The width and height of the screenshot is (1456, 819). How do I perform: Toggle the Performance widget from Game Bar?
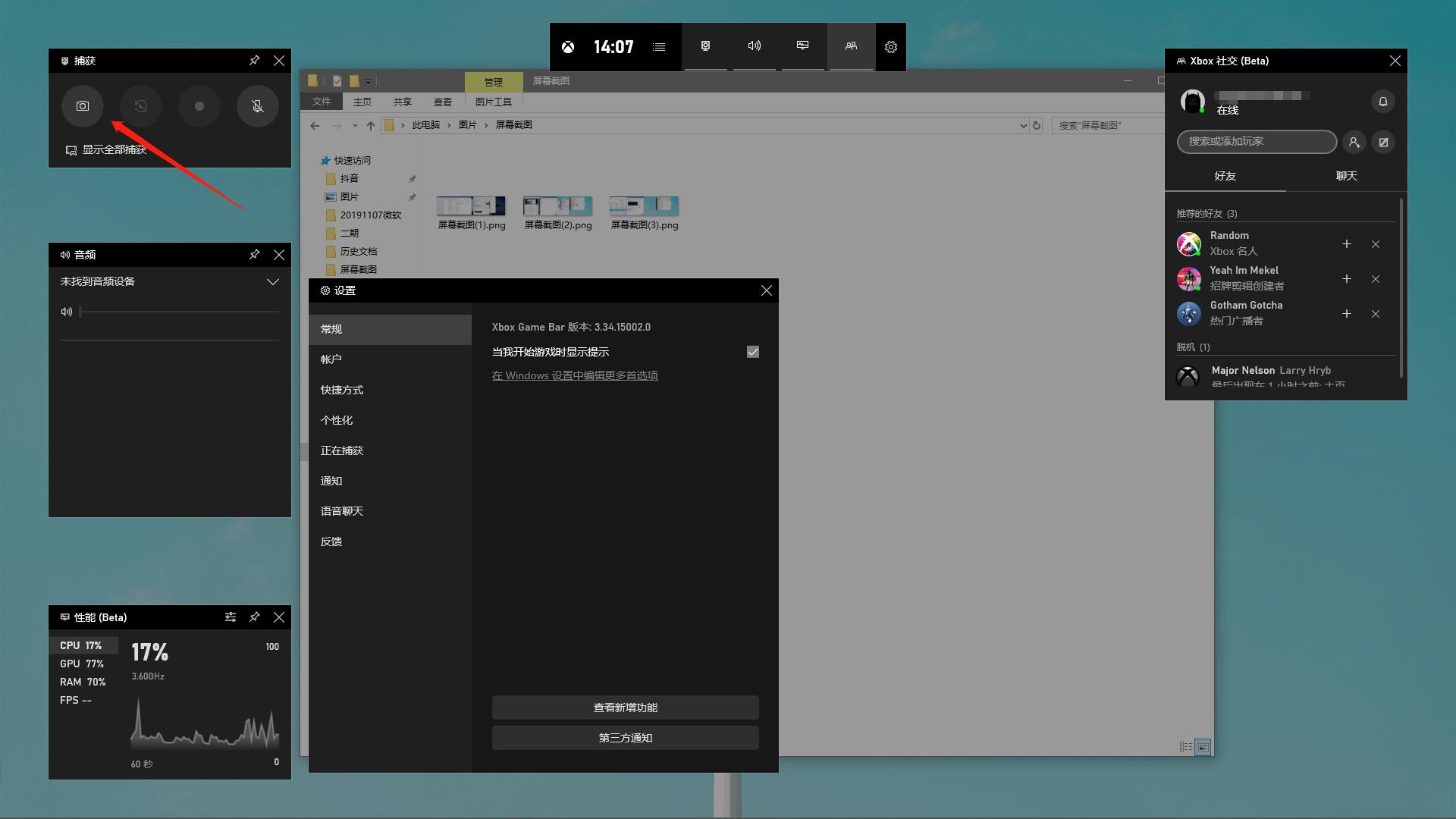click(802, 46)
